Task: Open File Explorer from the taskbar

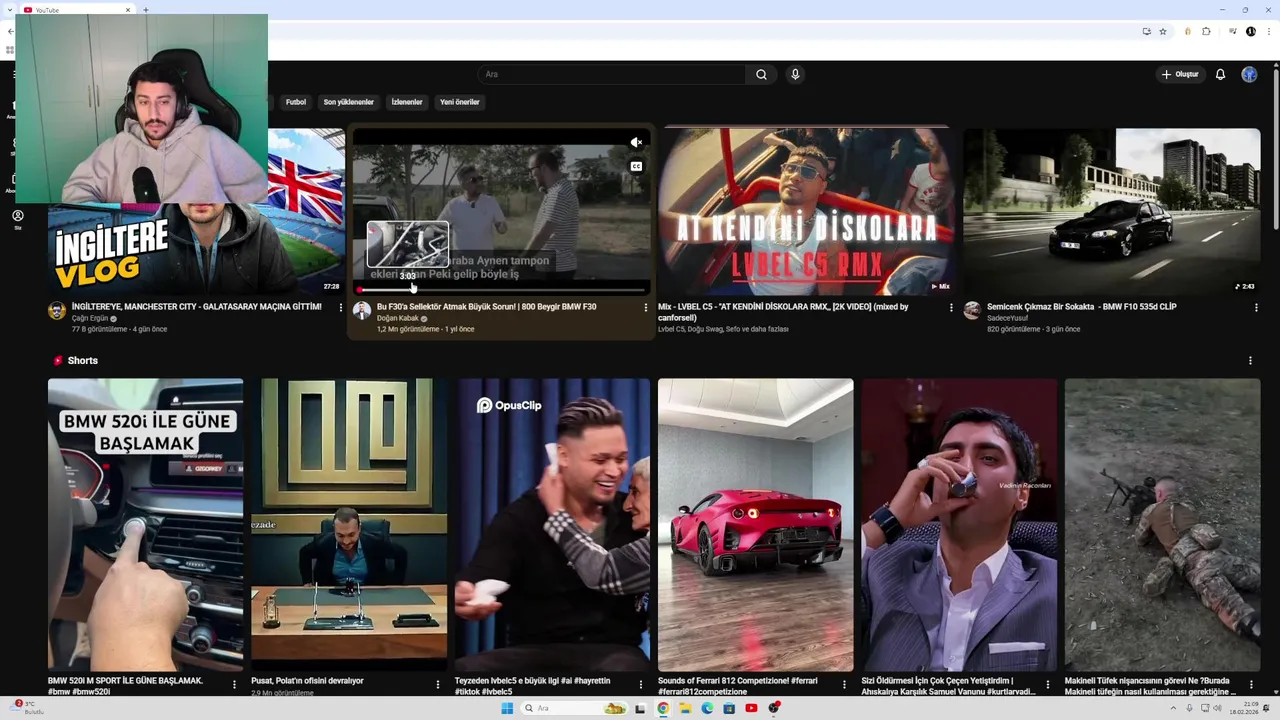Action: [685, 708]
